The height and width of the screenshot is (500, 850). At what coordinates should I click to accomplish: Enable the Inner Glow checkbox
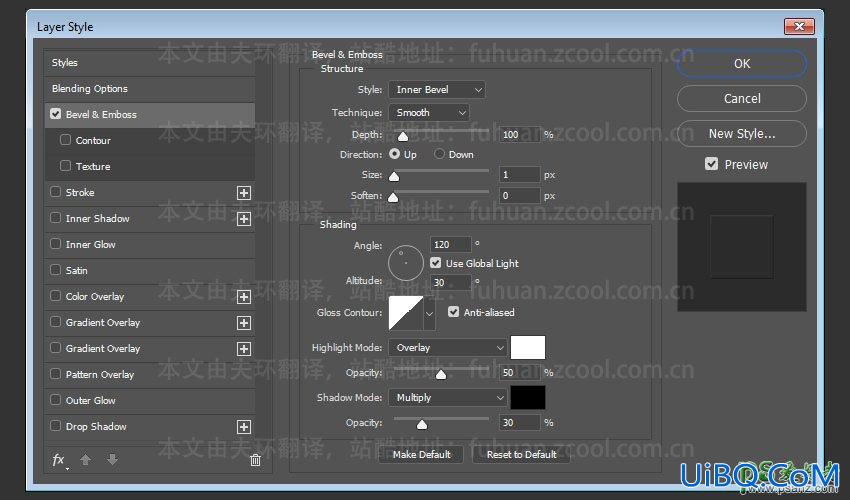[x=55, y=244]
